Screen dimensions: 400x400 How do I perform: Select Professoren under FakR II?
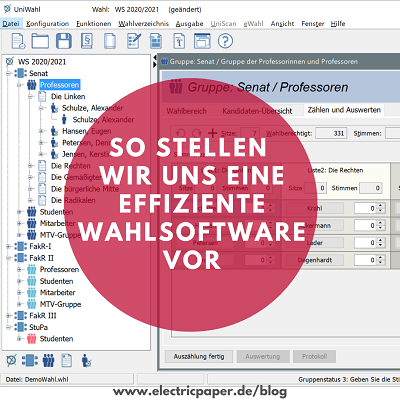point(59,269)
